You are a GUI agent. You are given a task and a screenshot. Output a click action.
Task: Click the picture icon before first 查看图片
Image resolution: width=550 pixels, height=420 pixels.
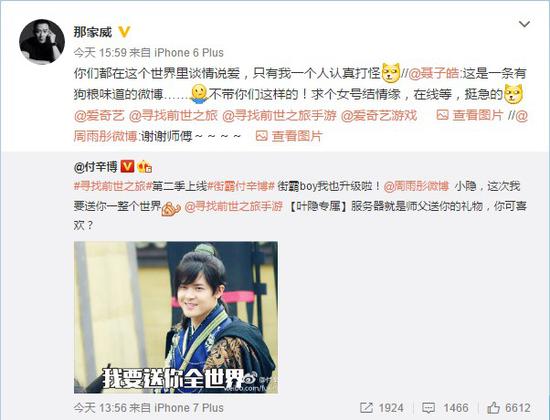442,115
